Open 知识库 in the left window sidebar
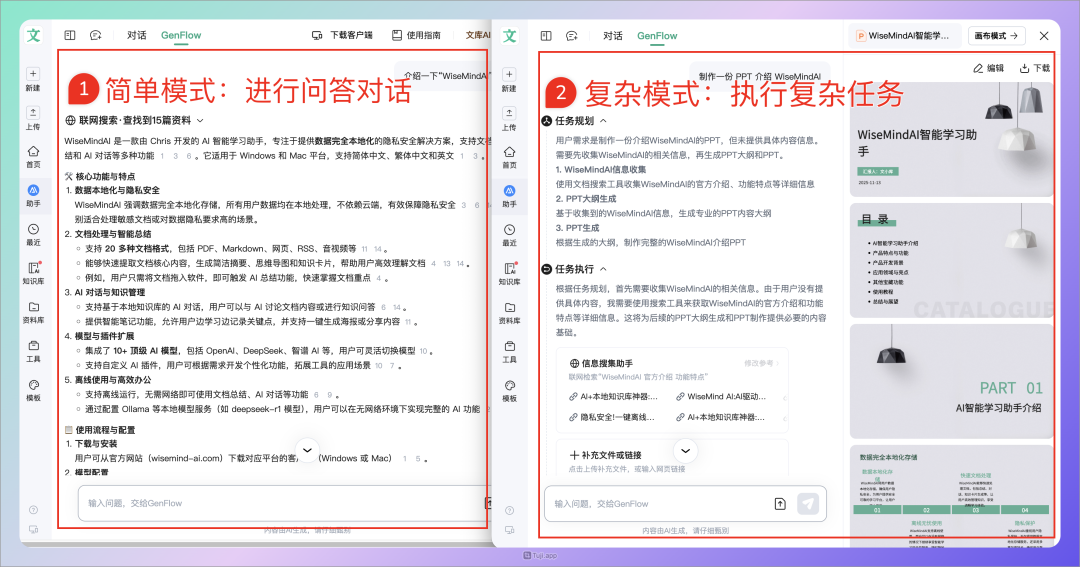1080x567 pixels. (33, 268)
